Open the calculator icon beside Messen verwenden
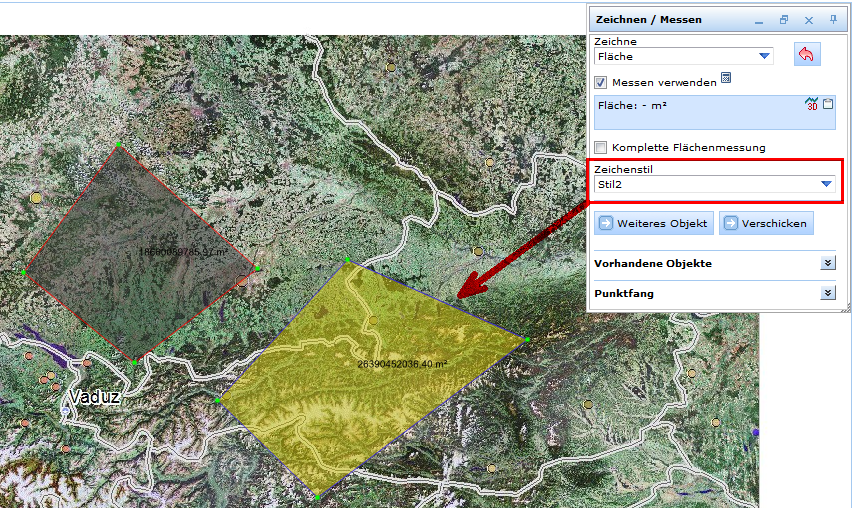Image resolution: width=853 pixels, height=508 pixels. pos(727,78)
